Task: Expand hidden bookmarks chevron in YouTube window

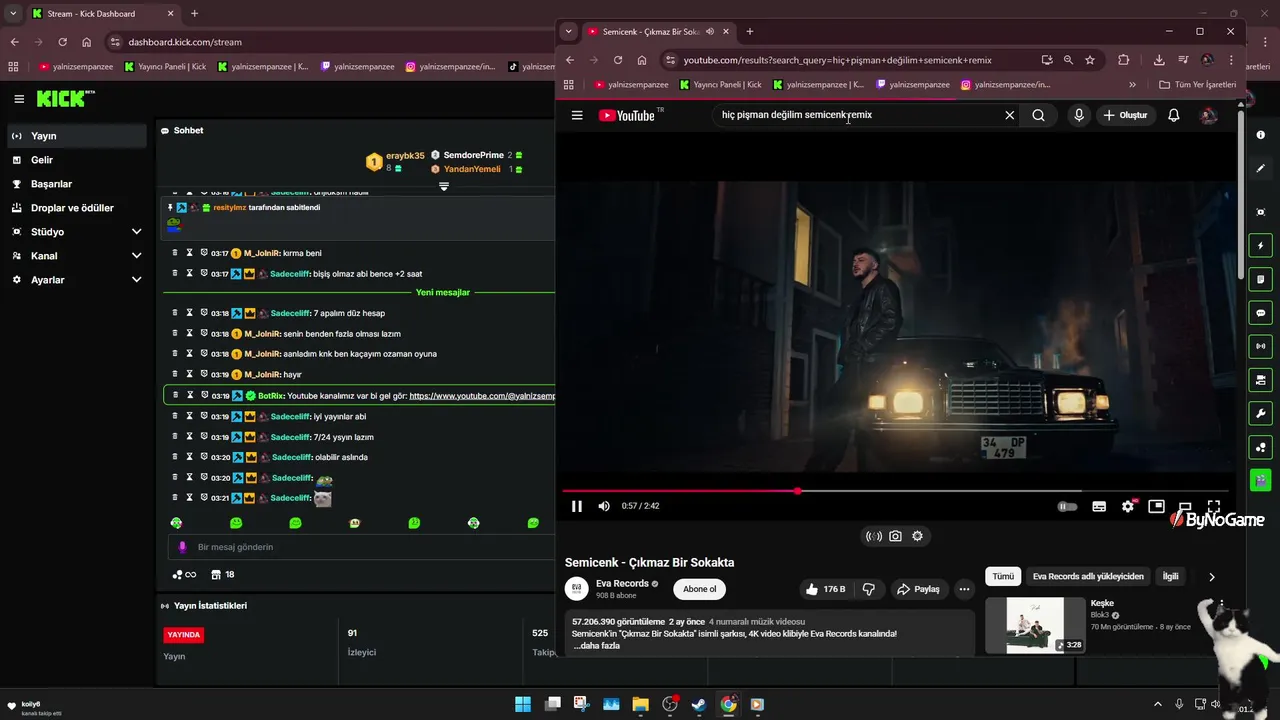Action: tap(1132, 85)
